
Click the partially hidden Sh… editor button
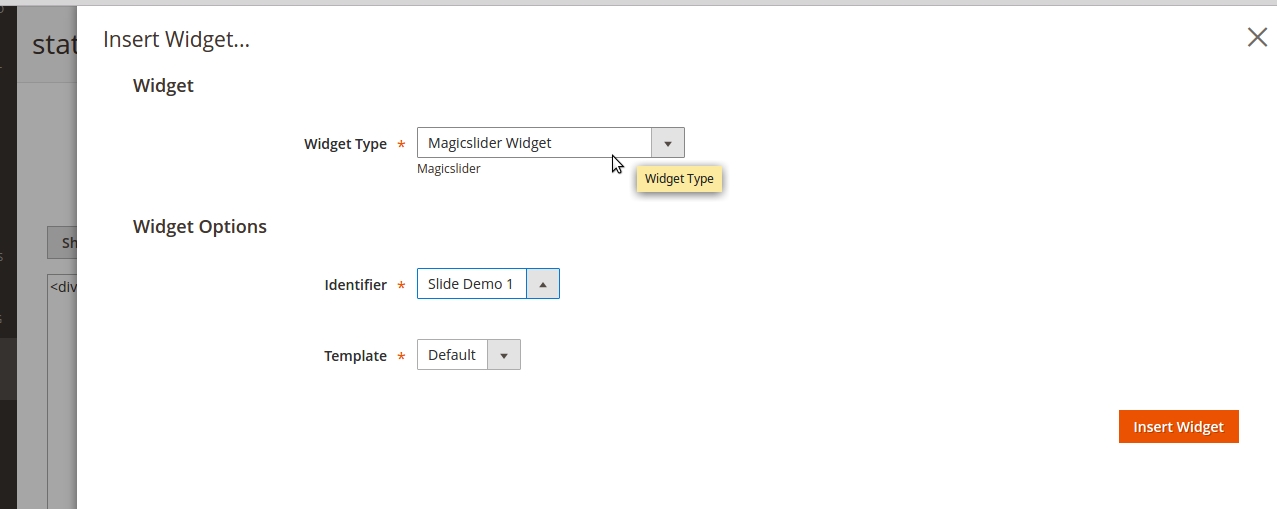[x=62, y=243]
